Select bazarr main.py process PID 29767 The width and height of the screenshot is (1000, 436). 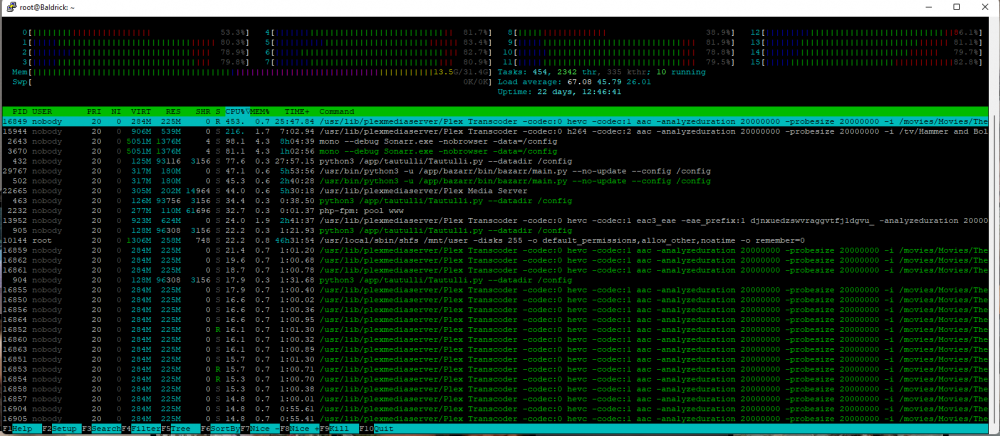pos(495,171)
